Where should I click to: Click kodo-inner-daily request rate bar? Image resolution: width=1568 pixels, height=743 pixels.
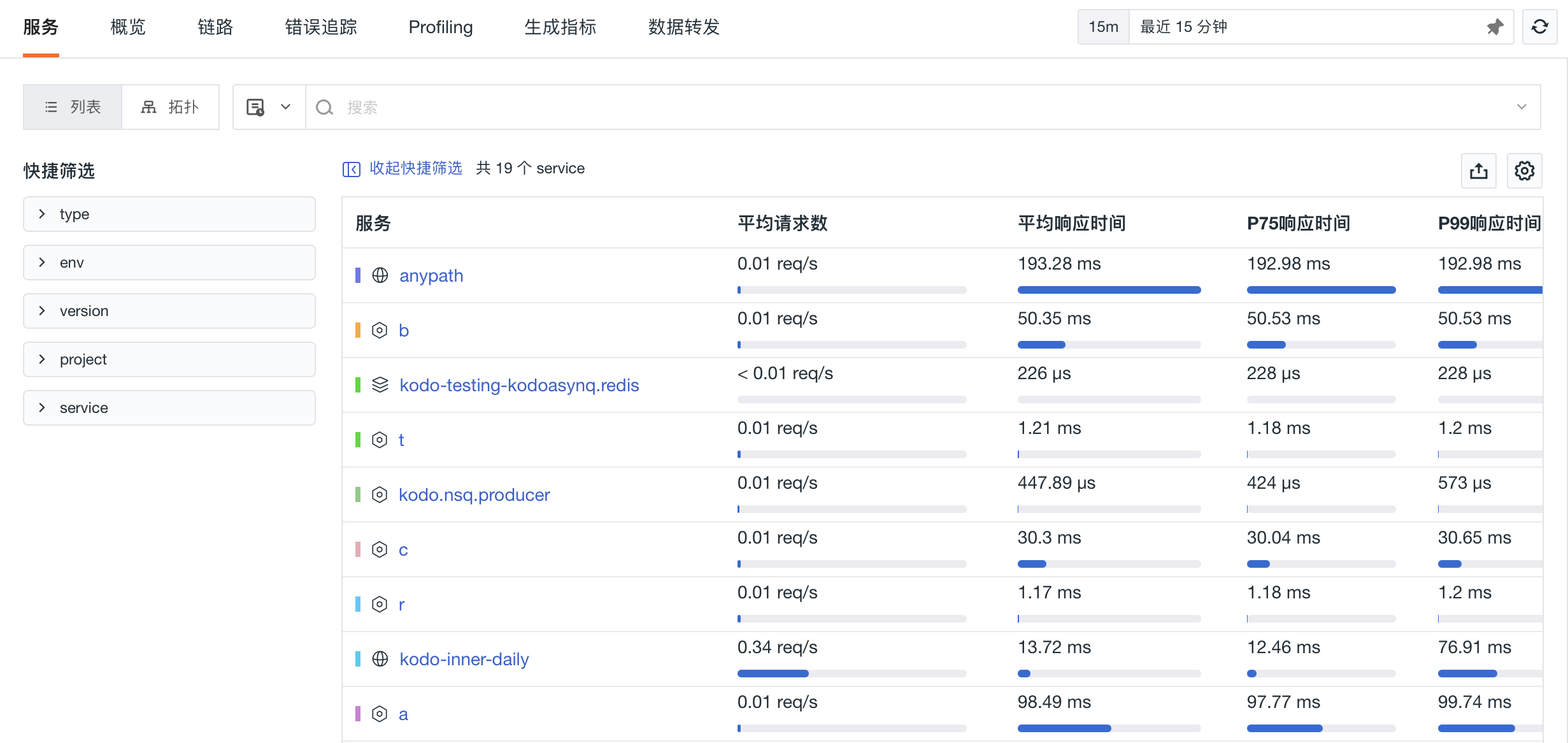tap(852, 674)
